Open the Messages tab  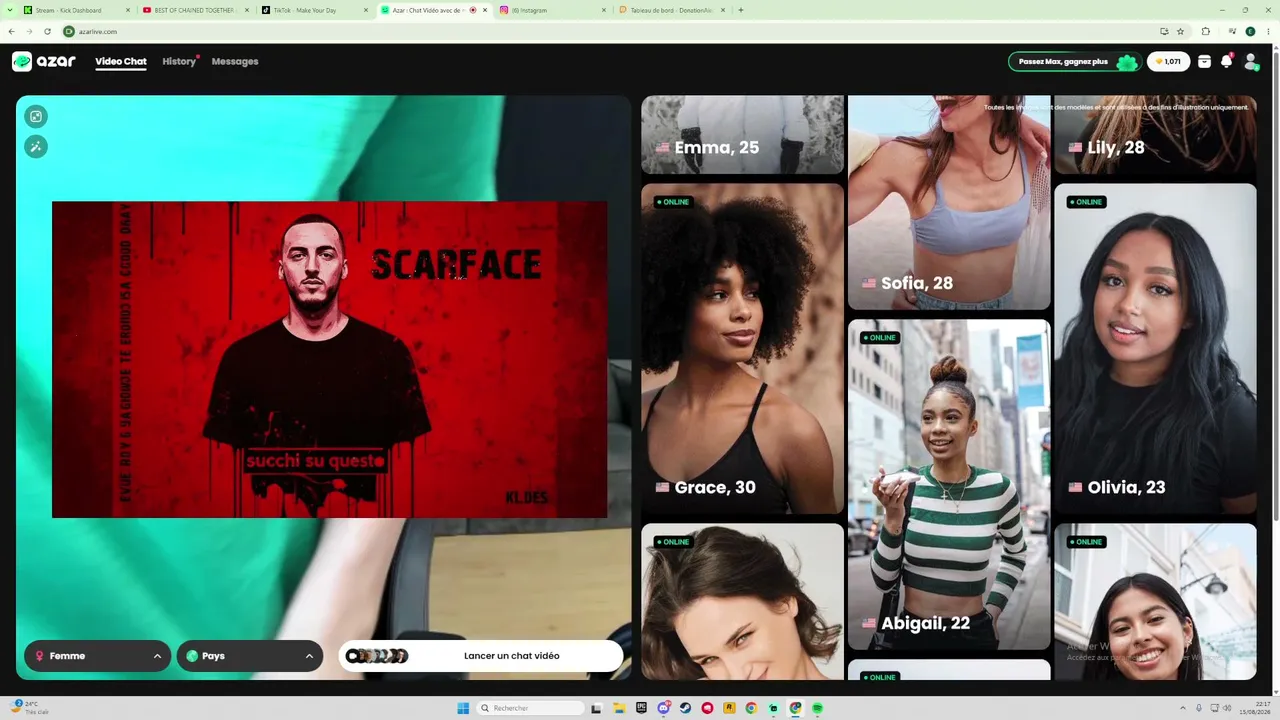pos(235,62)
